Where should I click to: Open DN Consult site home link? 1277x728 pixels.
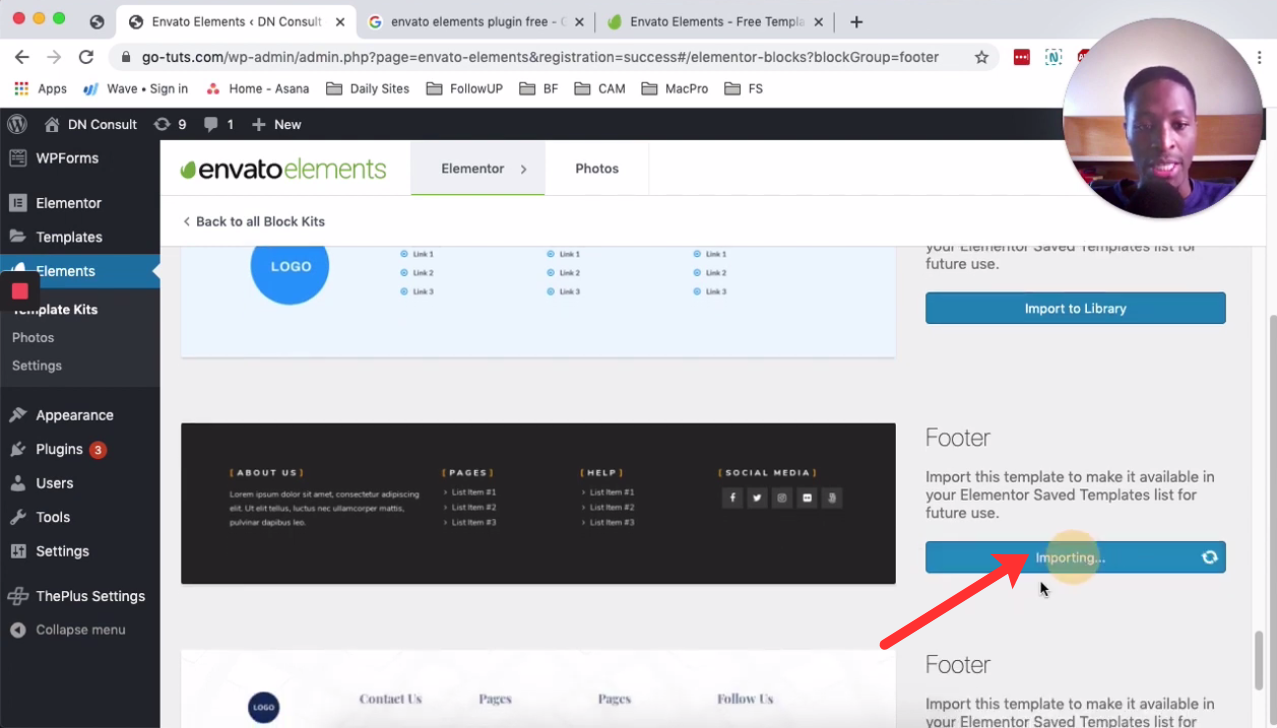[90, 124]
